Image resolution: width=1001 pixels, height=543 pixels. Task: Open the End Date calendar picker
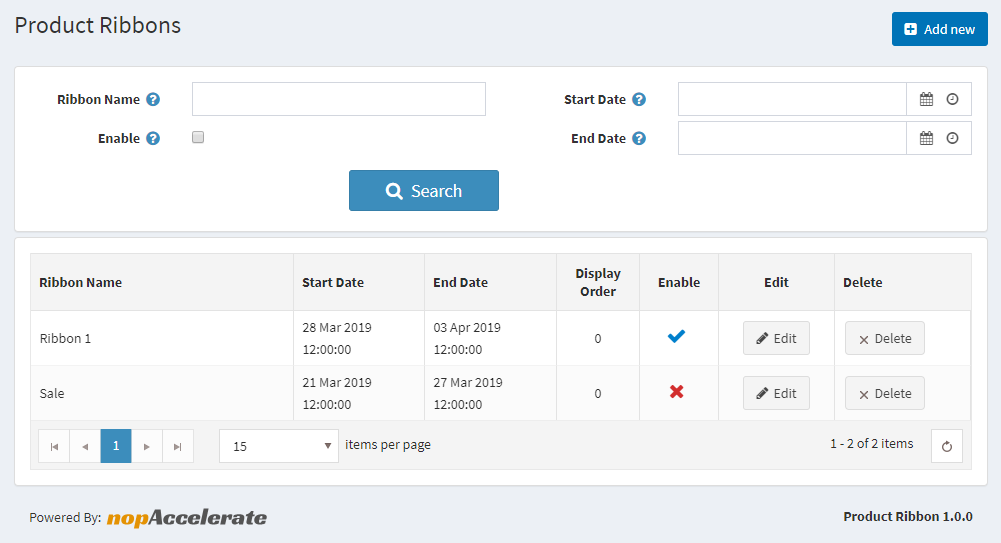926,138
